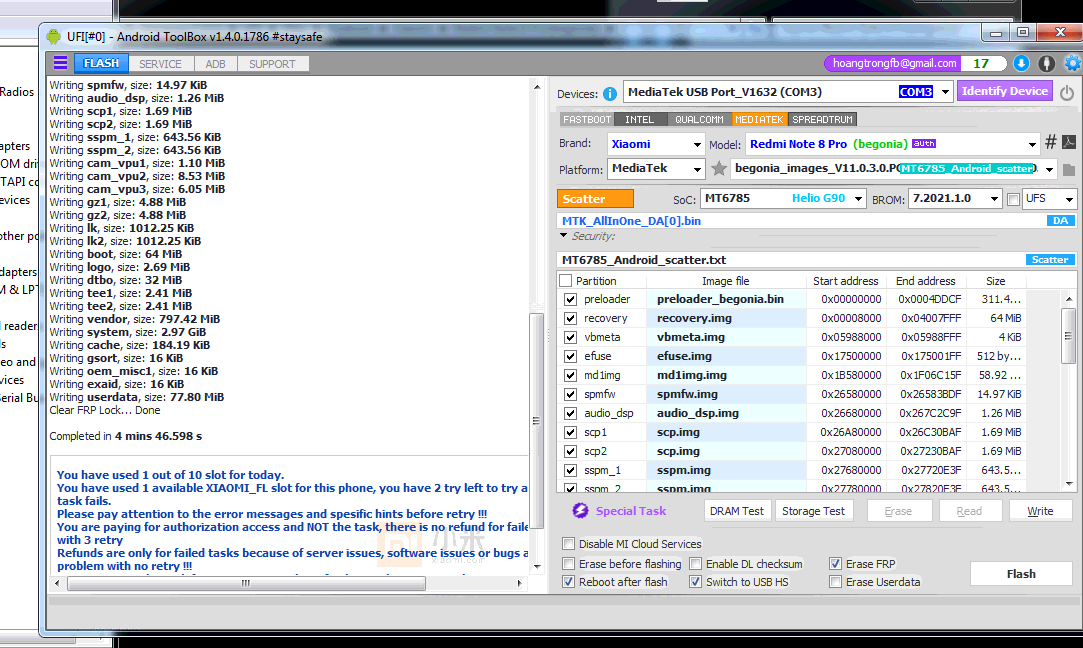This screenshot has width=1083, height=648.
Task: Uncheck the efuse partition checkbox
Action: pos(571,356)
